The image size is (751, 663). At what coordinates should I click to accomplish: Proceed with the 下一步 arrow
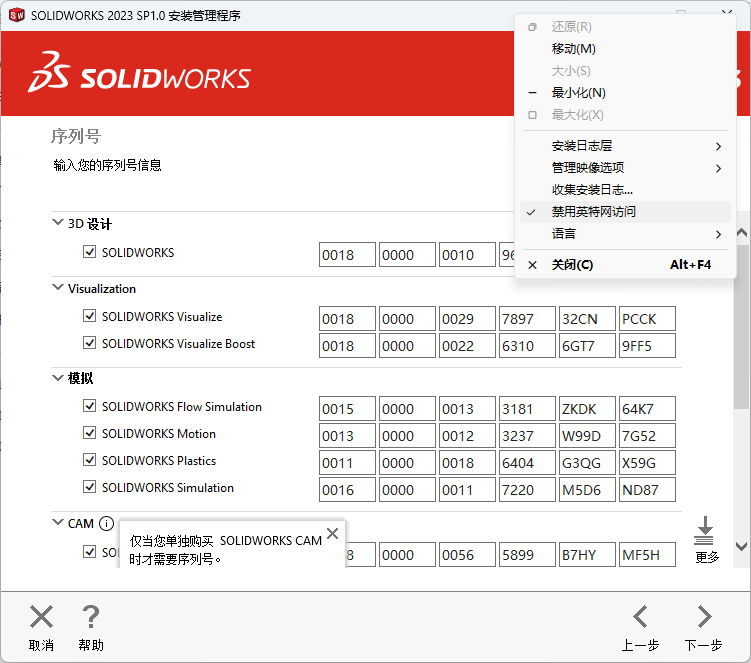coord(704,617)
